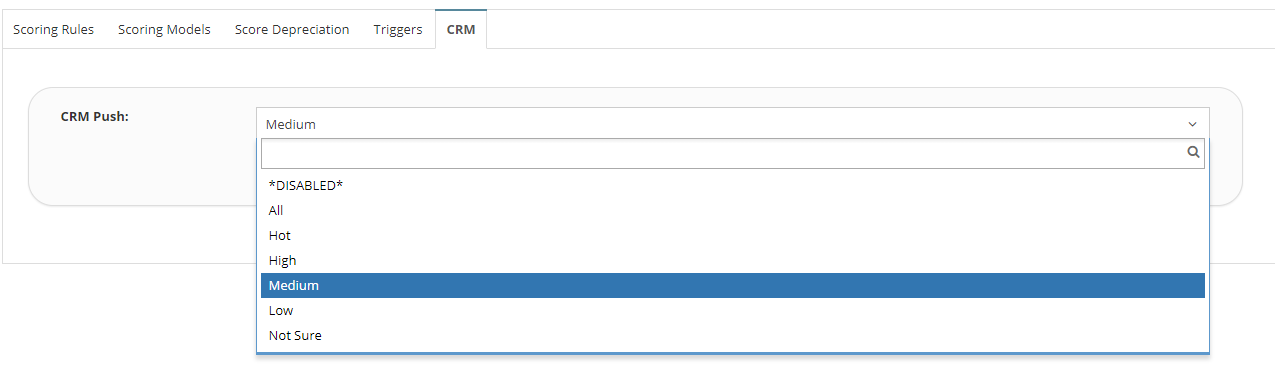Viewport: 1275px width, 387px height.
Task: Go to the Score Depreciation tab
Action: (292, 29)
